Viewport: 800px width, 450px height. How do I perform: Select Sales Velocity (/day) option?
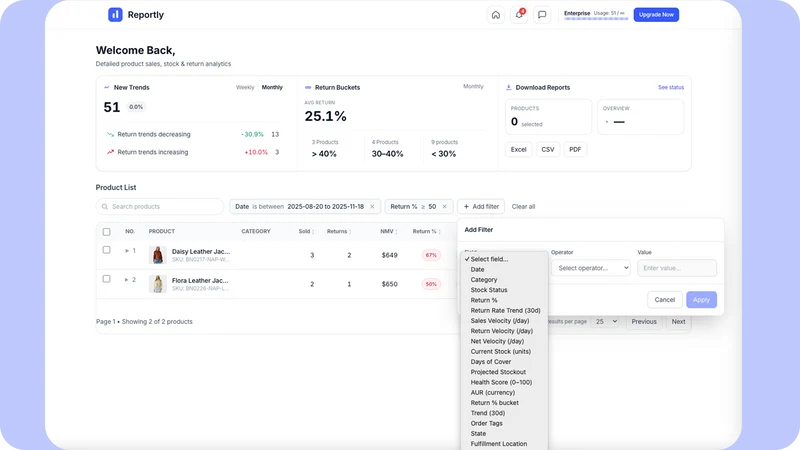tap(504, 320)
